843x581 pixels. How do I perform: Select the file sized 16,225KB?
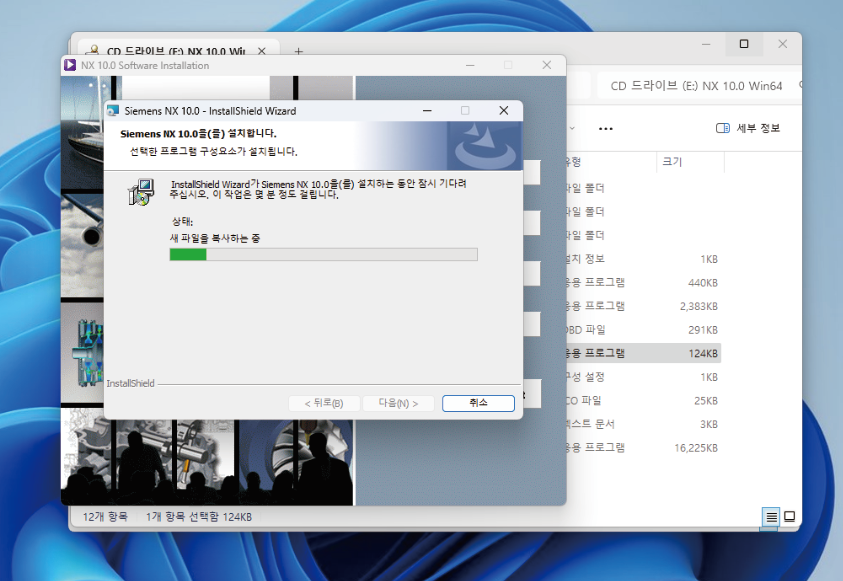tap(642, 448)
